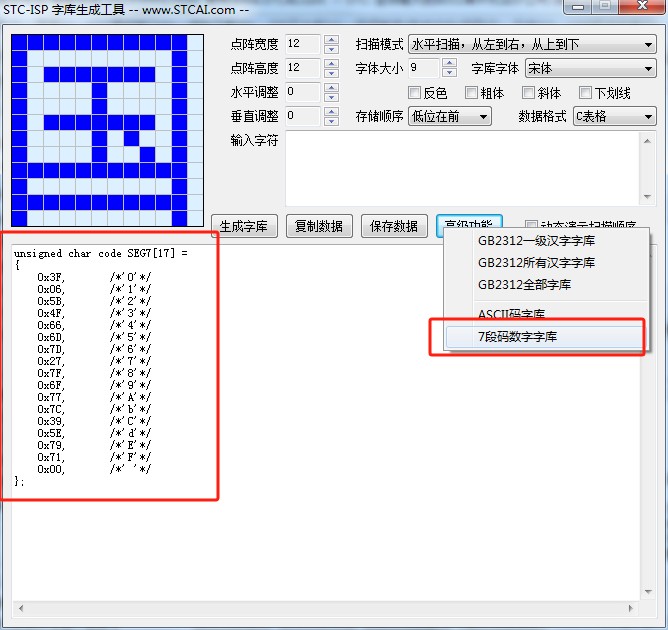Image resolution: width=668 pixels, height=630 pixels.
Task: Close the STC-ISP 字库生成工具 window
Action: (642, 6)
